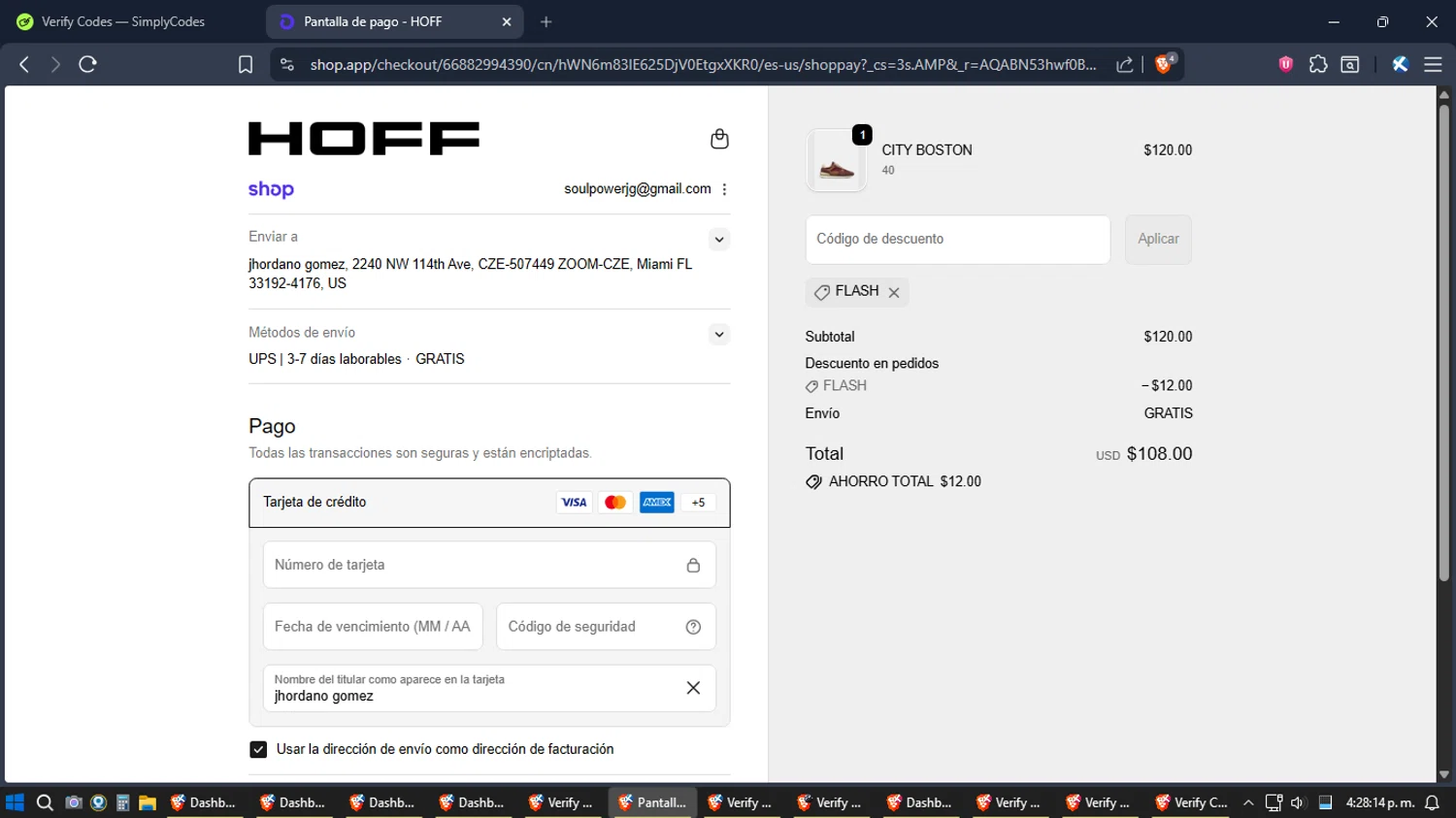This screenshot has height=818, width=1456.
Task: Click the security code help question icon
Action: click(x=693, y=627)
